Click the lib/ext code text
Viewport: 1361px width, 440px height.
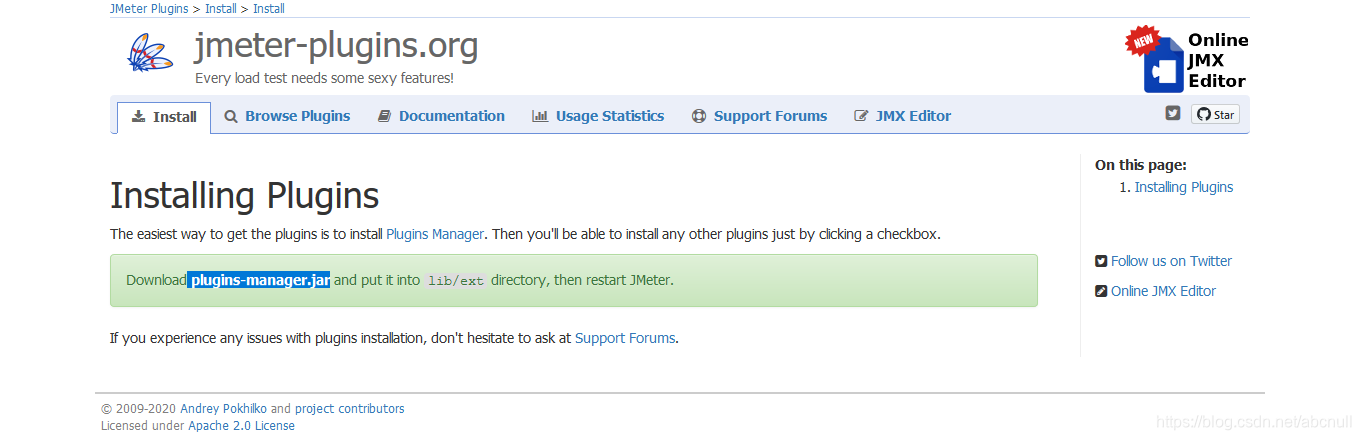tap(455, 281)
